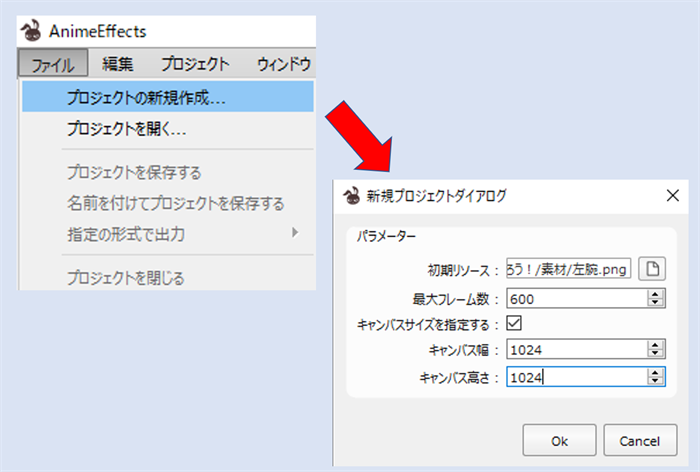Decrease 最大フレーム数 with down arrow
This screenshot has width=700, height=472.
tap(655, 303)
